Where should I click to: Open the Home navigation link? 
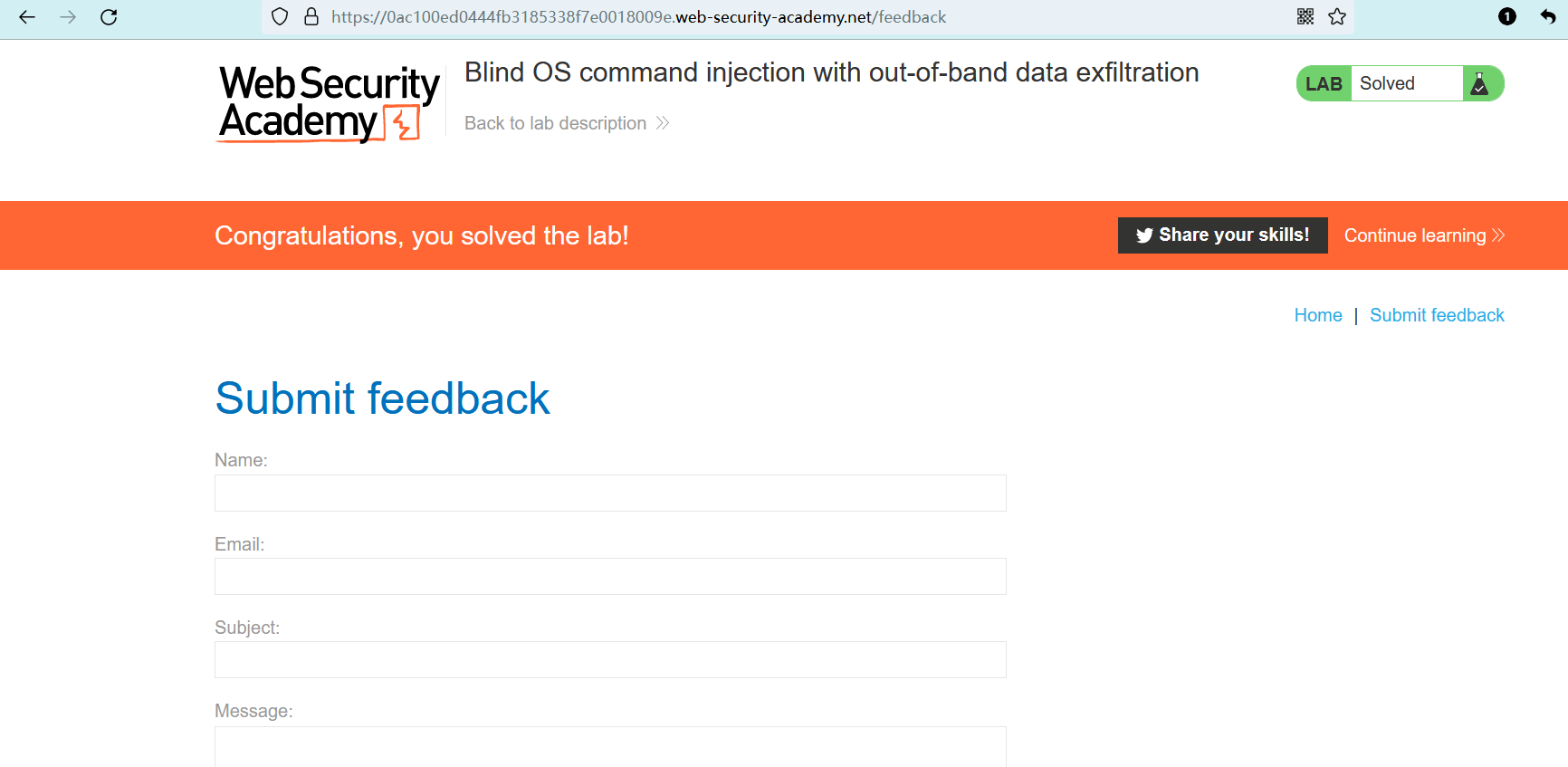1318,315
